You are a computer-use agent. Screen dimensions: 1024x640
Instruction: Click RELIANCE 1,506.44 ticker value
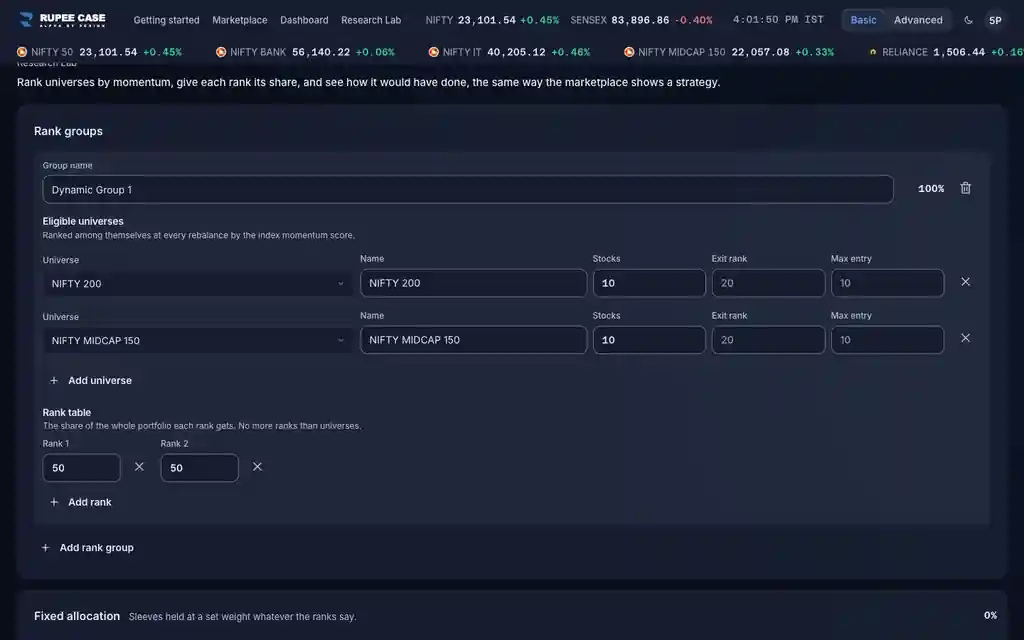pos(959,52)
